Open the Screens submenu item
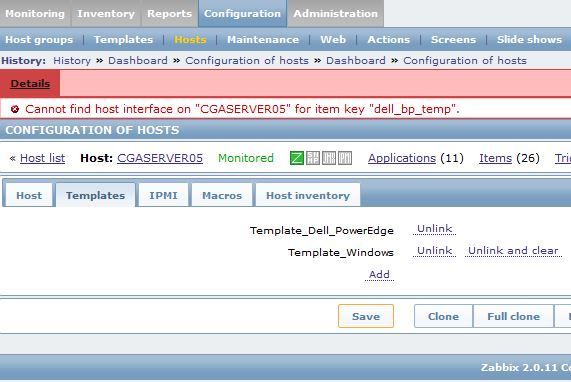 click(x=453, y=39)
